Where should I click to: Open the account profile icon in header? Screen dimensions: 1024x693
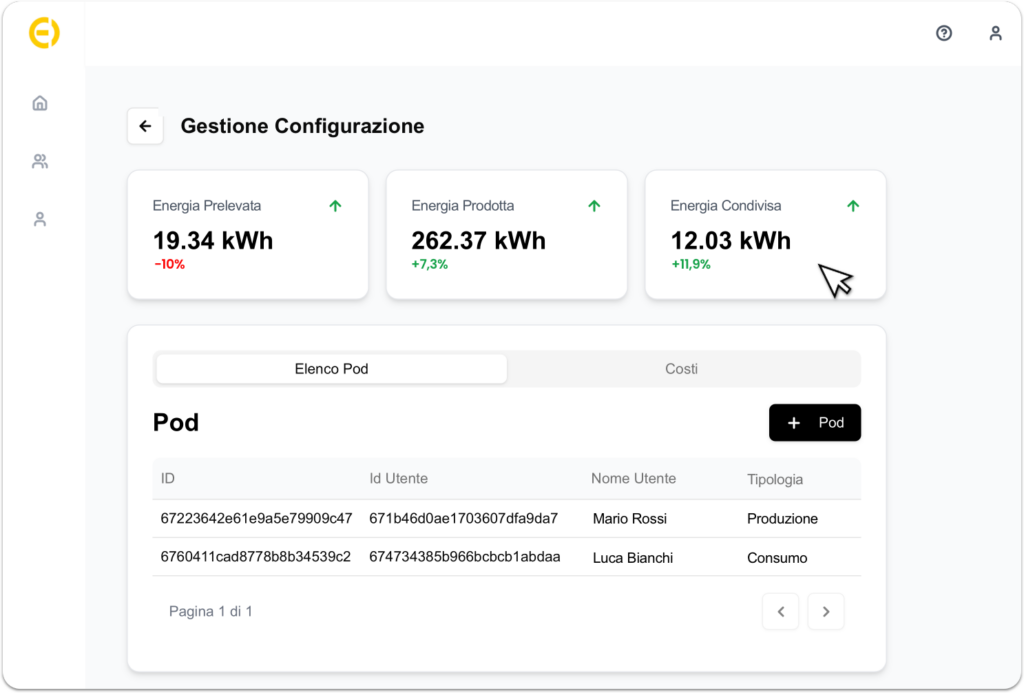[x=995, y=33]
